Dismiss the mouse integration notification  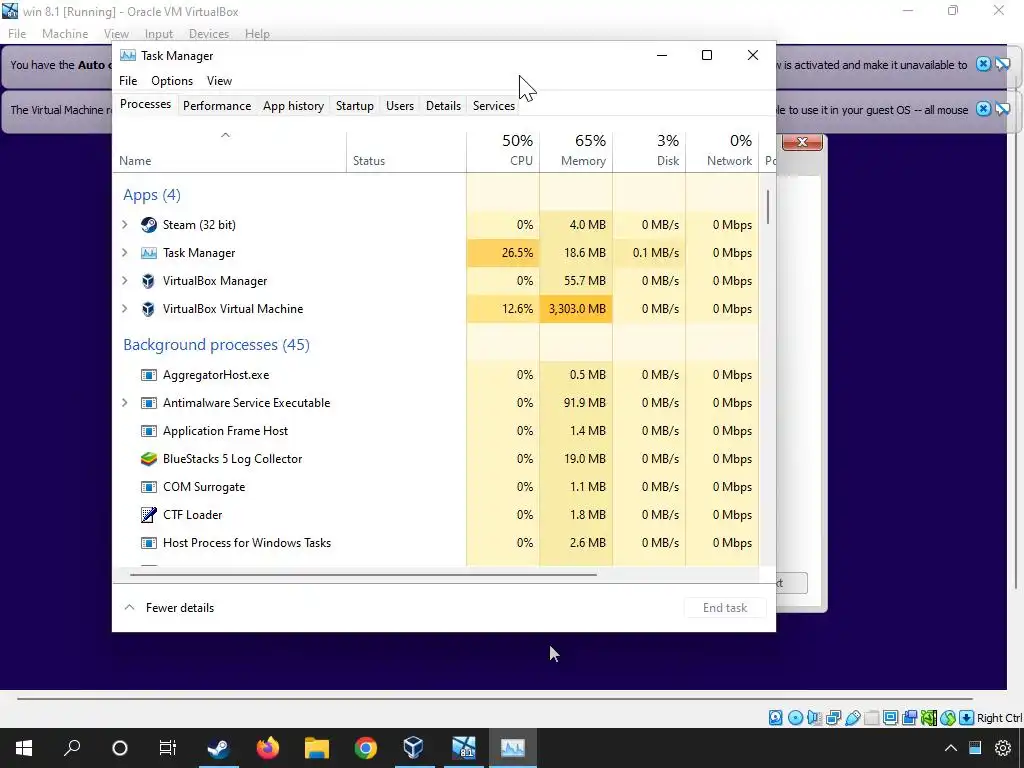pos(983,109)
